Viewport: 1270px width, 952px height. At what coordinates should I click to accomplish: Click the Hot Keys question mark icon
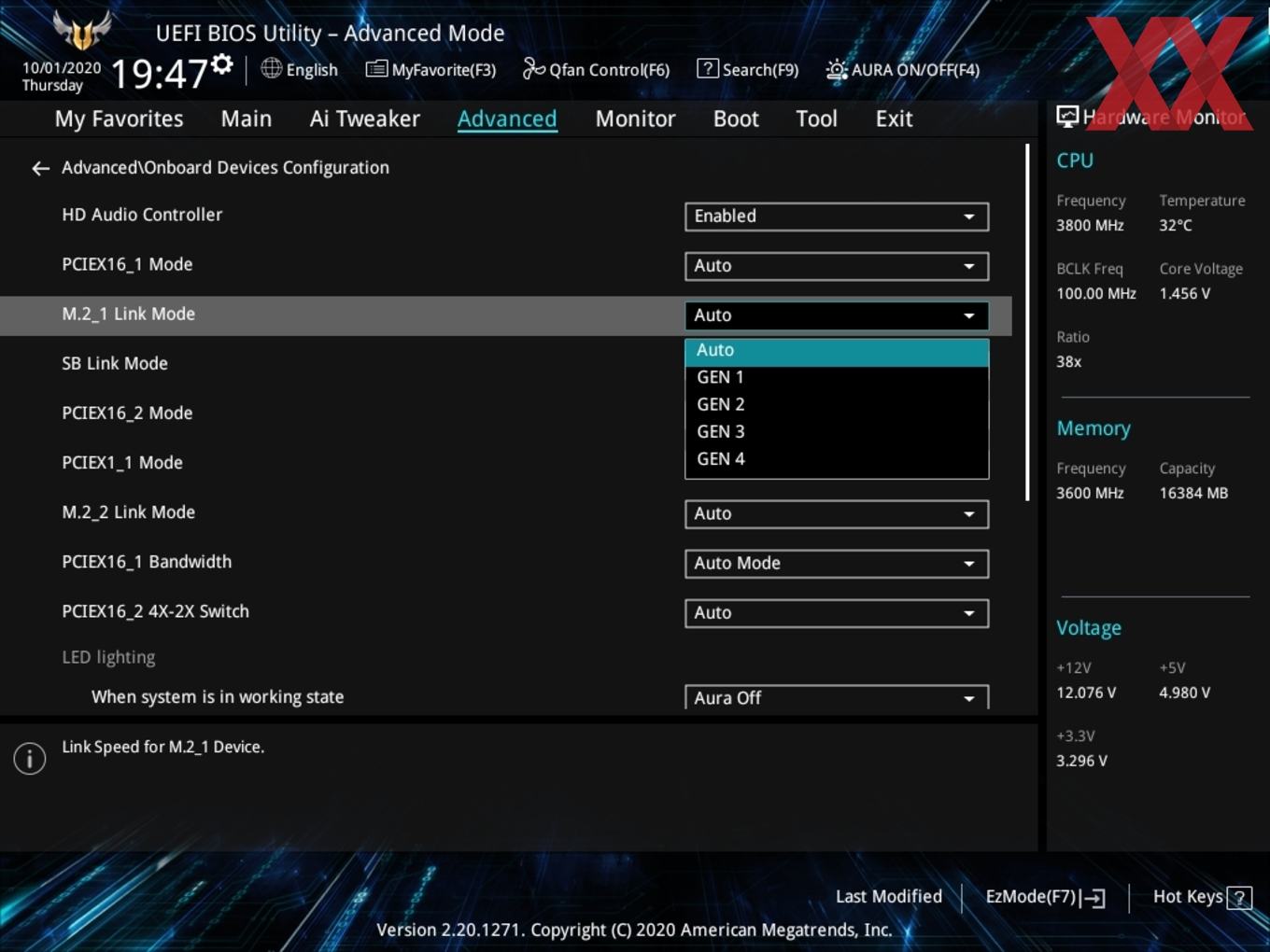[x=1239, y=898]
